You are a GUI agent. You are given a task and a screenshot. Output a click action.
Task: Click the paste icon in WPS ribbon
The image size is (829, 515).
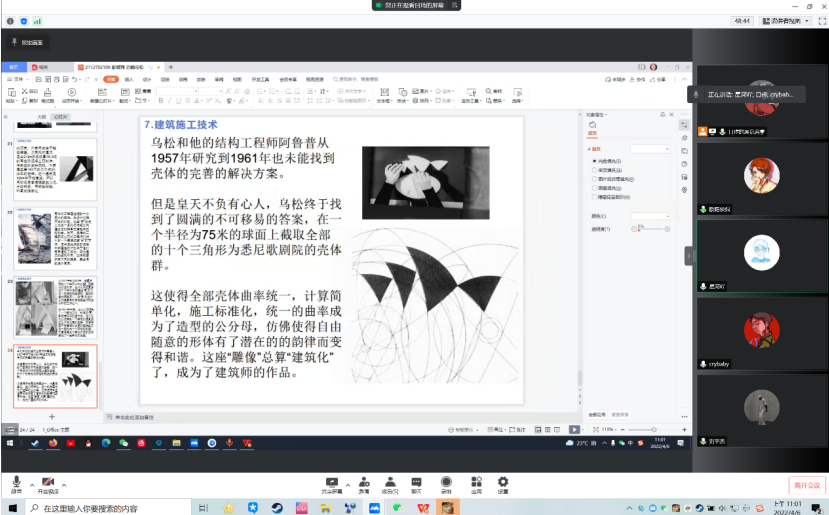[x=12, y=95]
